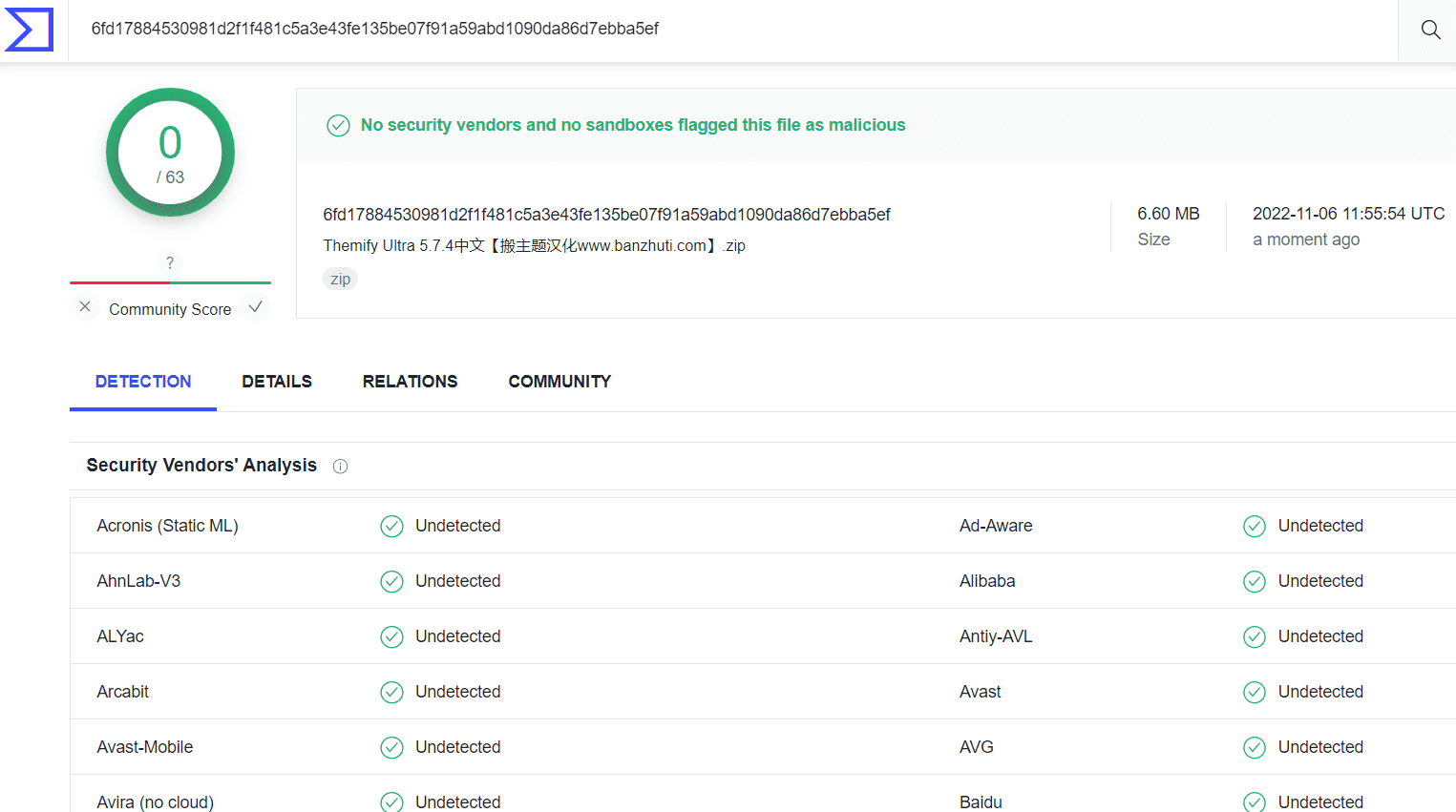1456x812 pixels.
Task: Click the zip tag
Action: click(340, 279)
